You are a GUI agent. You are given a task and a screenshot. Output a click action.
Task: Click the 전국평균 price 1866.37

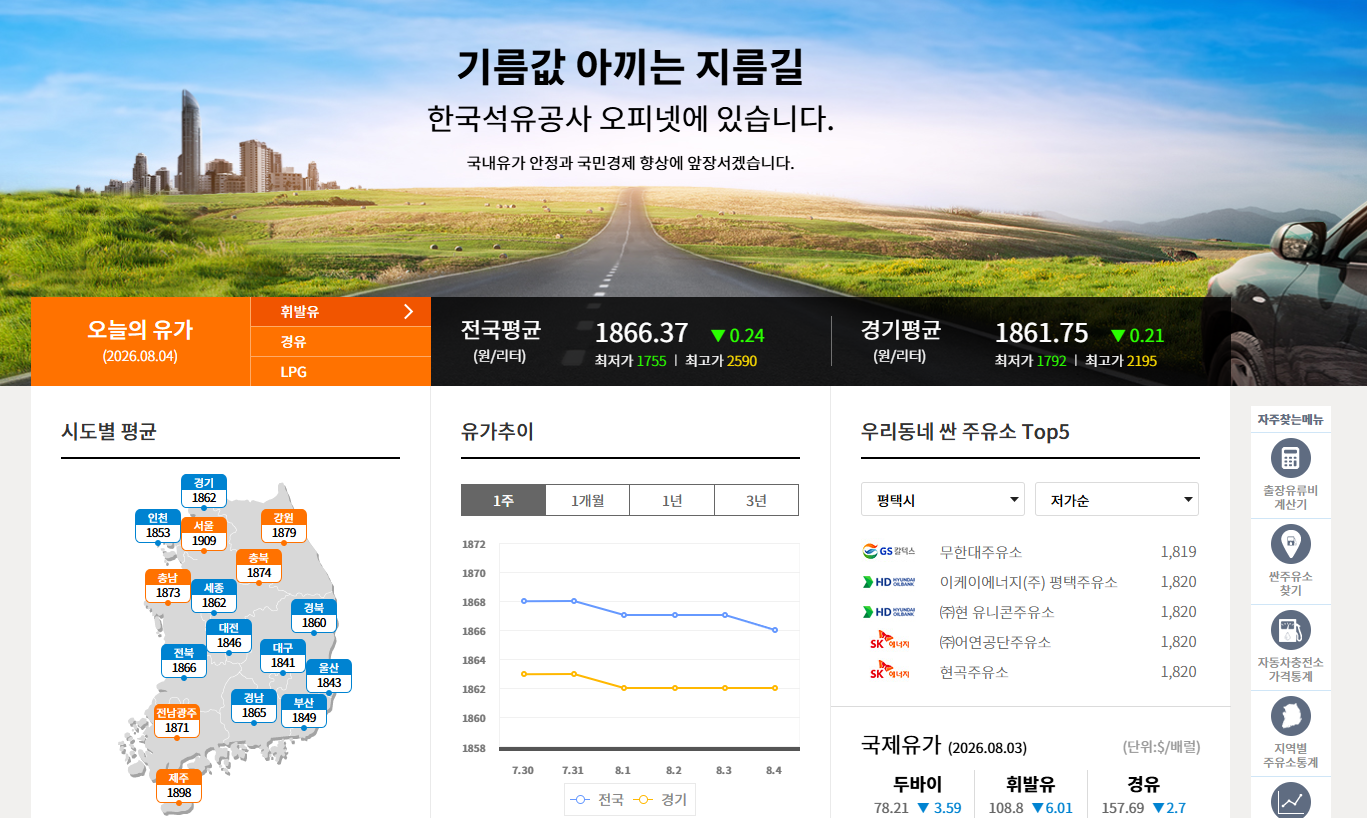641,333
